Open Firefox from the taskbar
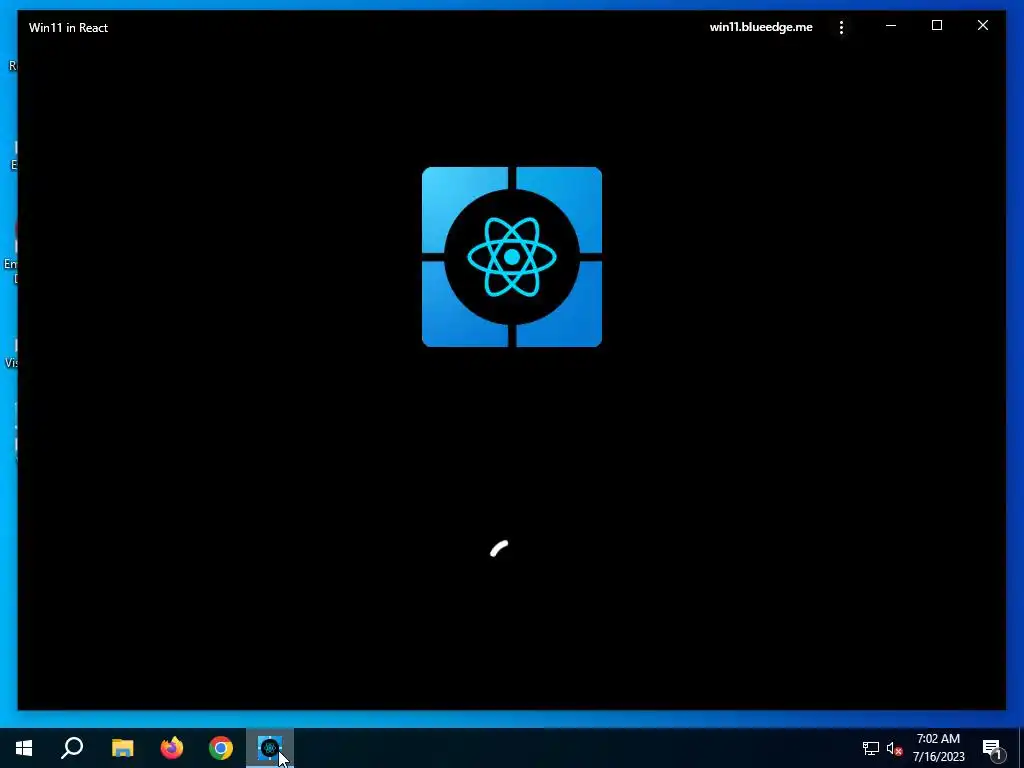Image resolution: width=1024 pixels, height=768 pixels. pos(172,748)
